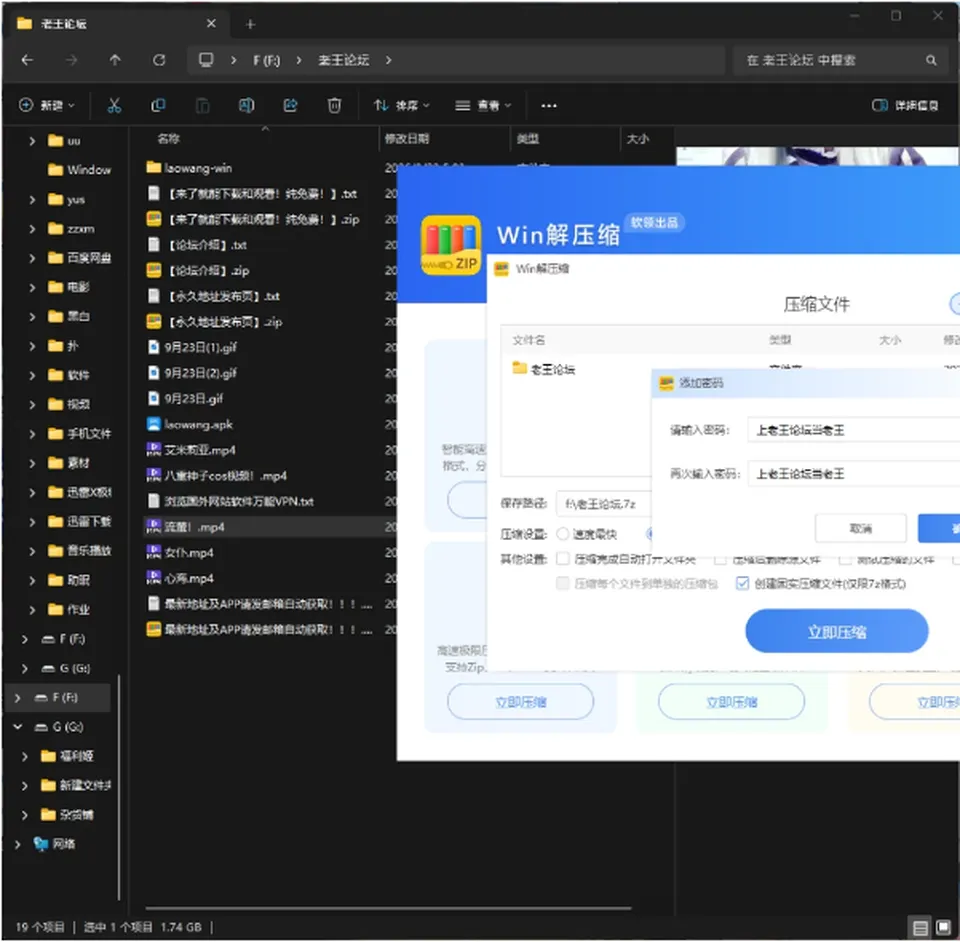Click the blue-outlined 立即压缩 card button
The height and width of the screenshot is (942, 960).
click(520, 702)
